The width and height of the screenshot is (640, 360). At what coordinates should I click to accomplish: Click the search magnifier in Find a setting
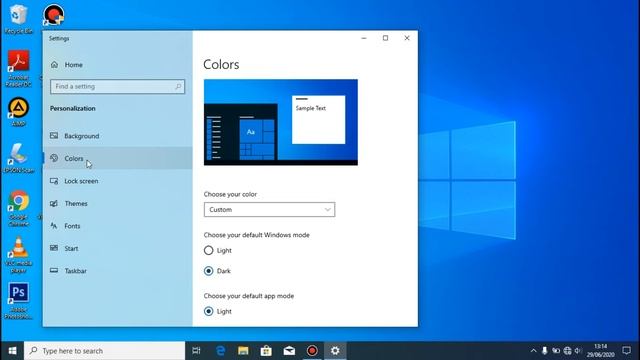(x=178, y=87)
